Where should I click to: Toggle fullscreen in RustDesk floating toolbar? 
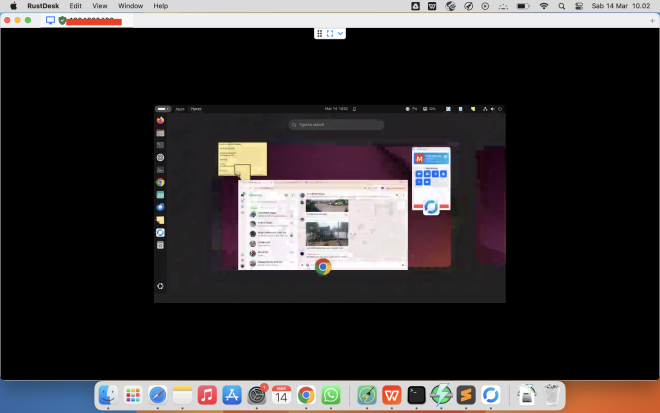coord(330,33)
